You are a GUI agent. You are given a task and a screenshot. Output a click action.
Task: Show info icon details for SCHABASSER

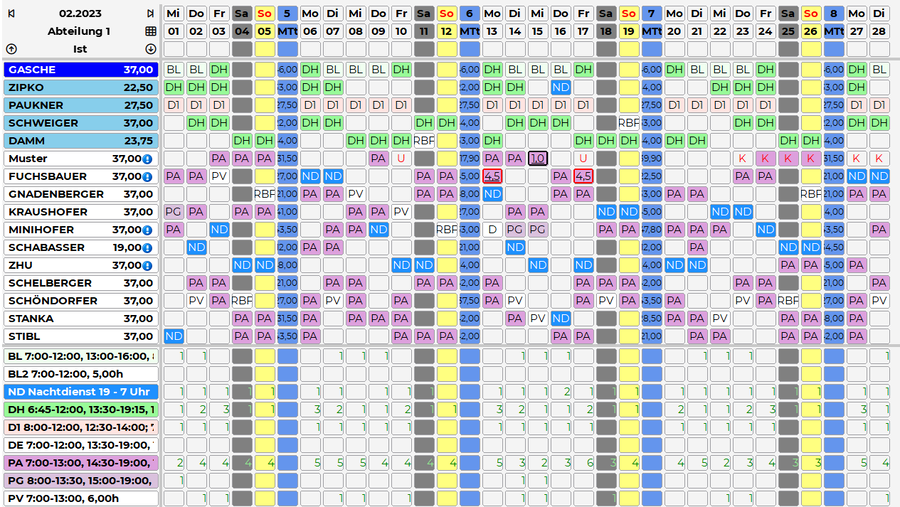147,248
